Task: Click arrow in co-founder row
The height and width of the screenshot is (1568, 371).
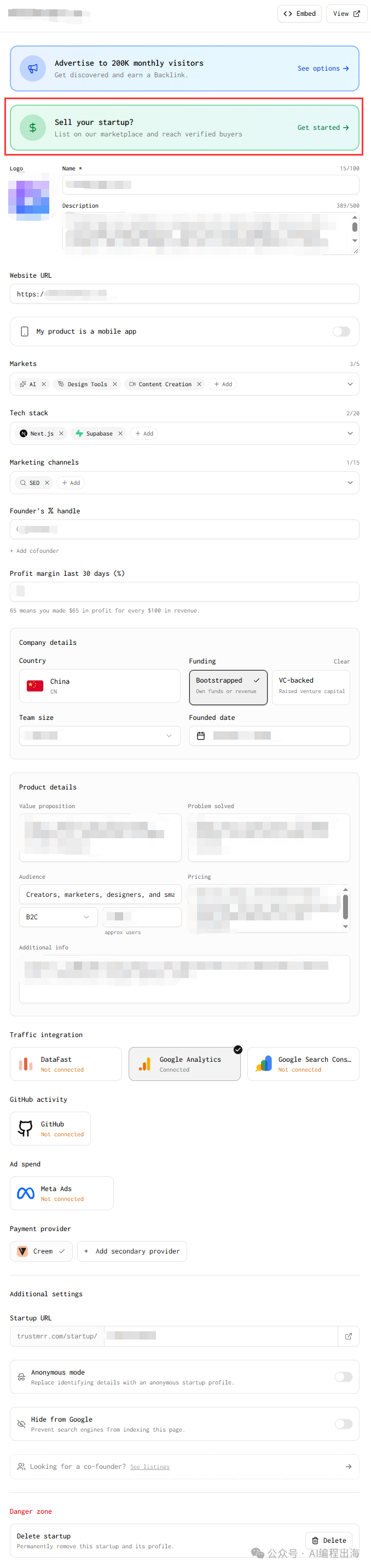Action: click(x=349, y=1467)
